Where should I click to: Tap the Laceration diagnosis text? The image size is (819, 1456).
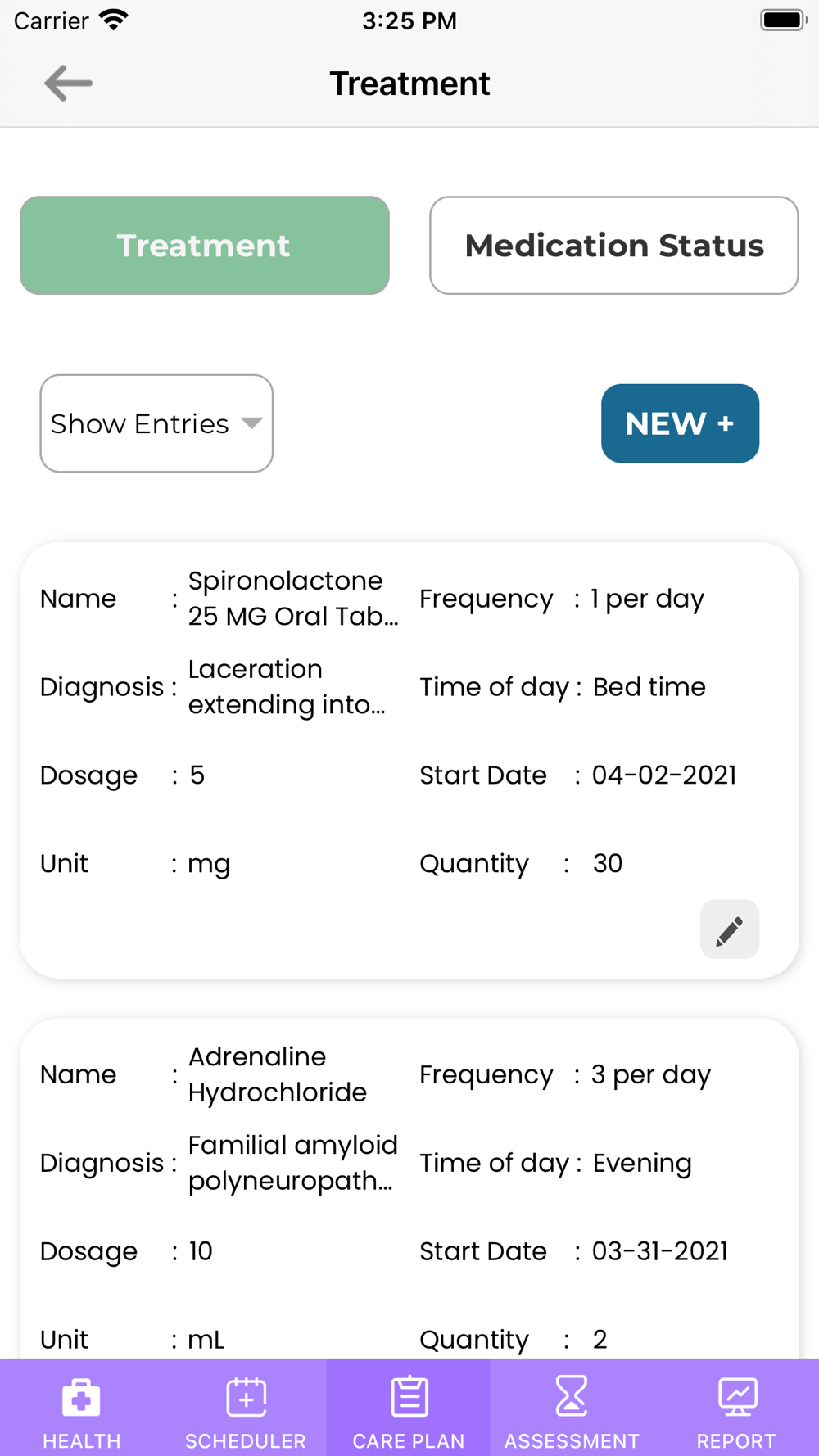tap(285, 687)
